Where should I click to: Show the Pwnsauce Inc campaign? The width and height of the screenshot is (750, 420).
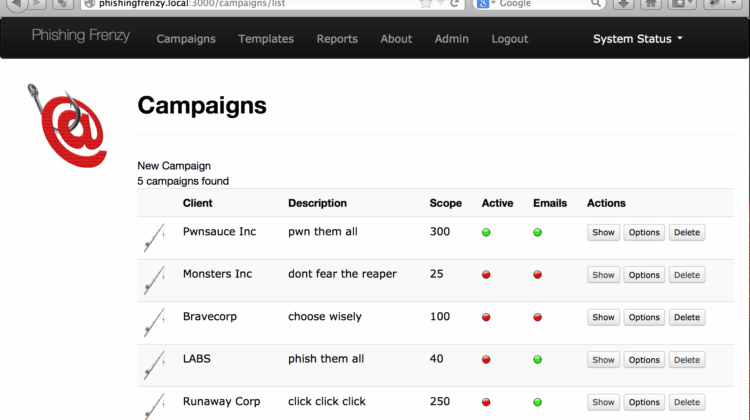tap(603, 232)
